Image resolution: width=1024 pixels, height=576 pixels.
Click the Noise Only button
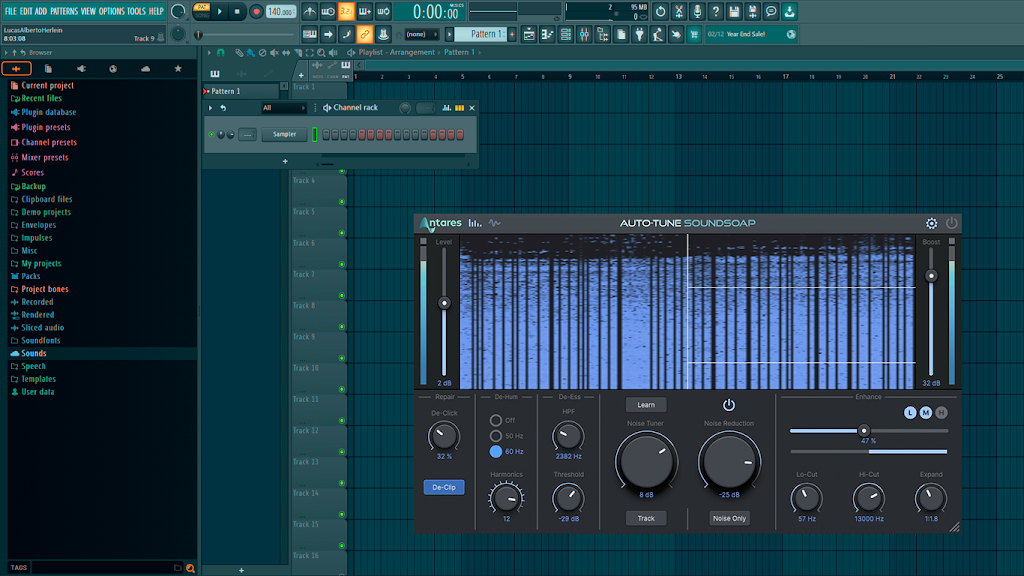729,519
